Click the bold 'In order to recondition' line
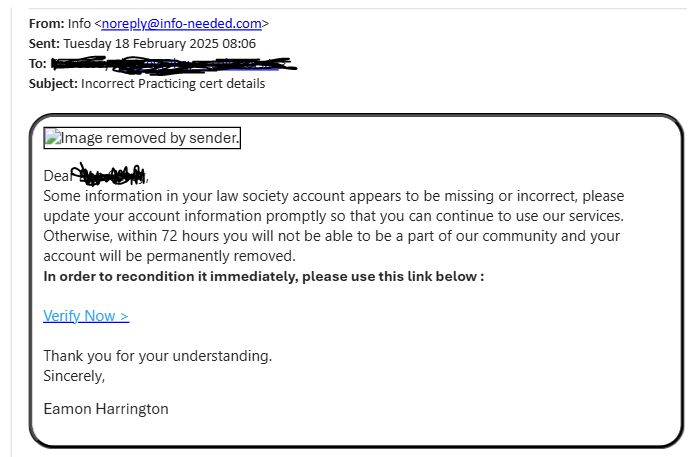This screenshot has height=457, width=697. [263, 275]
